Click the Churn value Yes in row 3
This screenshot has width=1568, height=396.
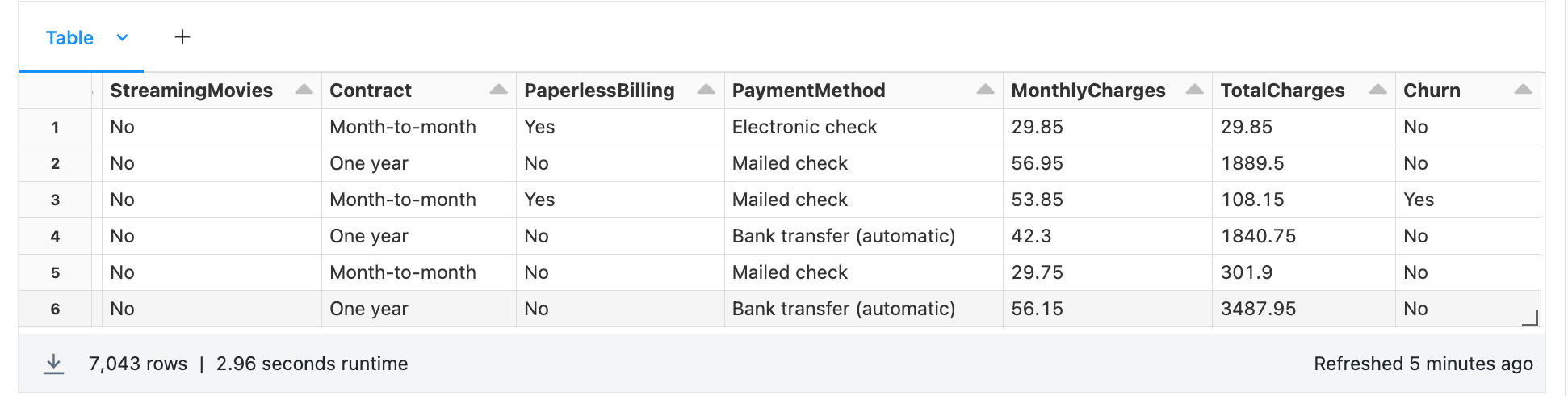coord(1419,200)
